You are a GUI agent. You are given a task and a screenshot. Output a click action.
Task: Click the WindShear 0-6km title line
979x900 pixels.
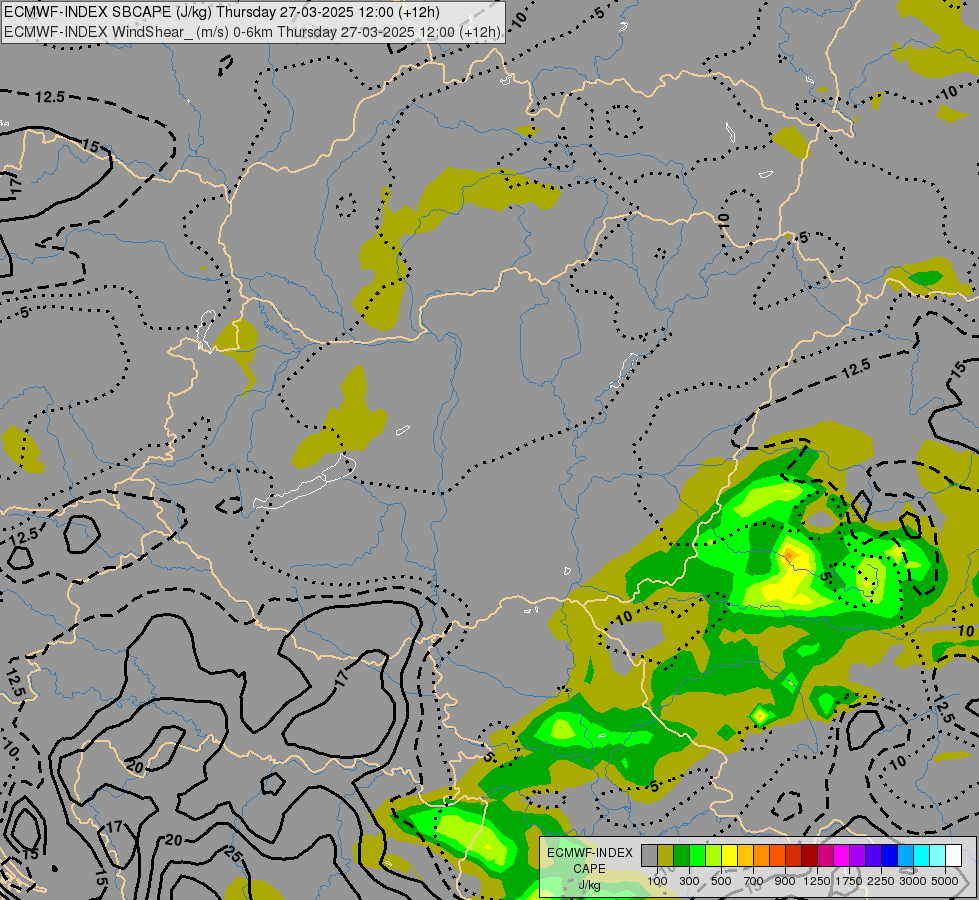point(252,32)
